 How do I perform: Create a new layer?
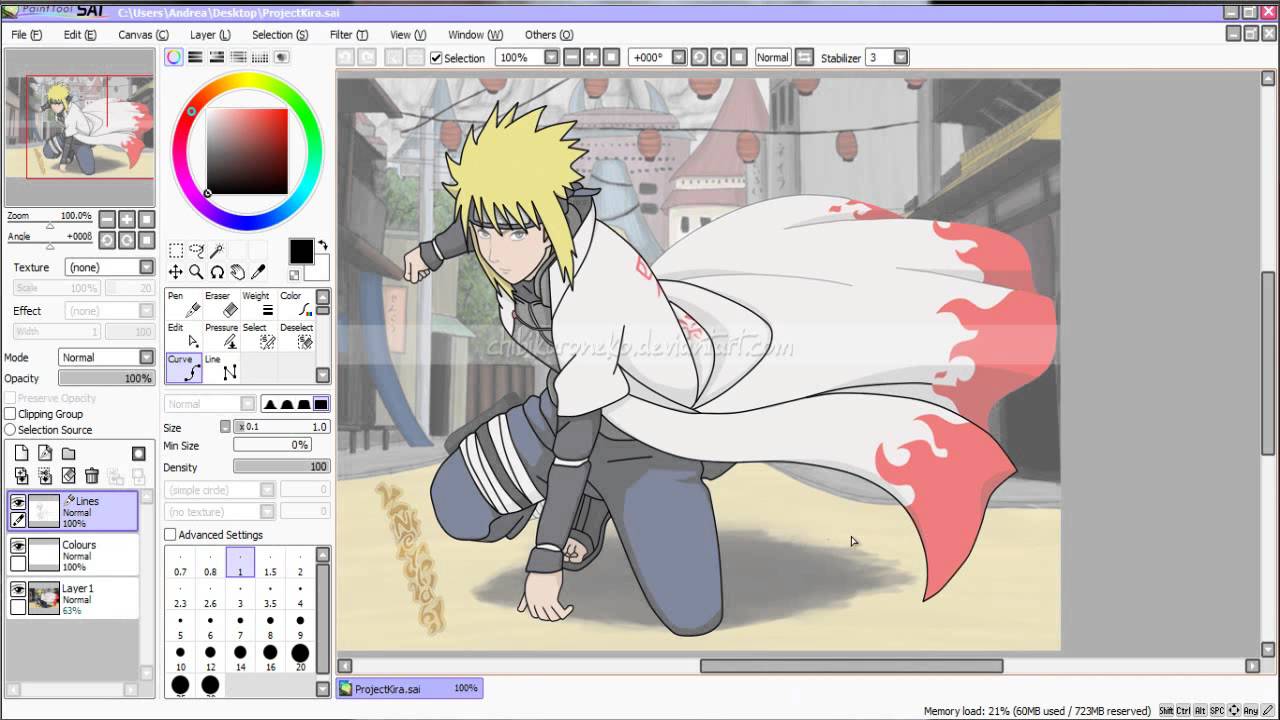click(x=21, y=453)
